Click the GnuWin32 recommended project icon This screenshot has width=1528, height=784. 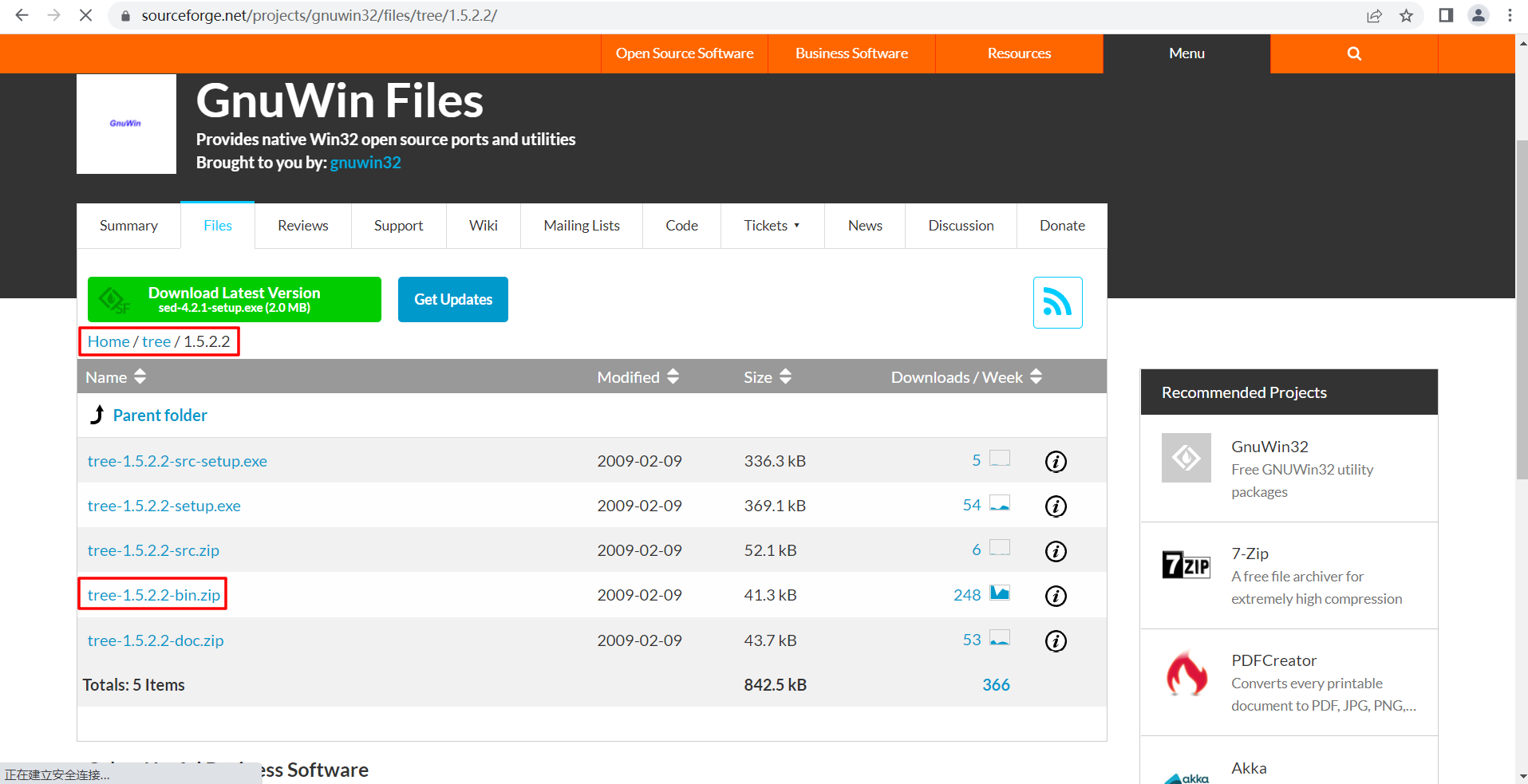(x=1186, y=458)
